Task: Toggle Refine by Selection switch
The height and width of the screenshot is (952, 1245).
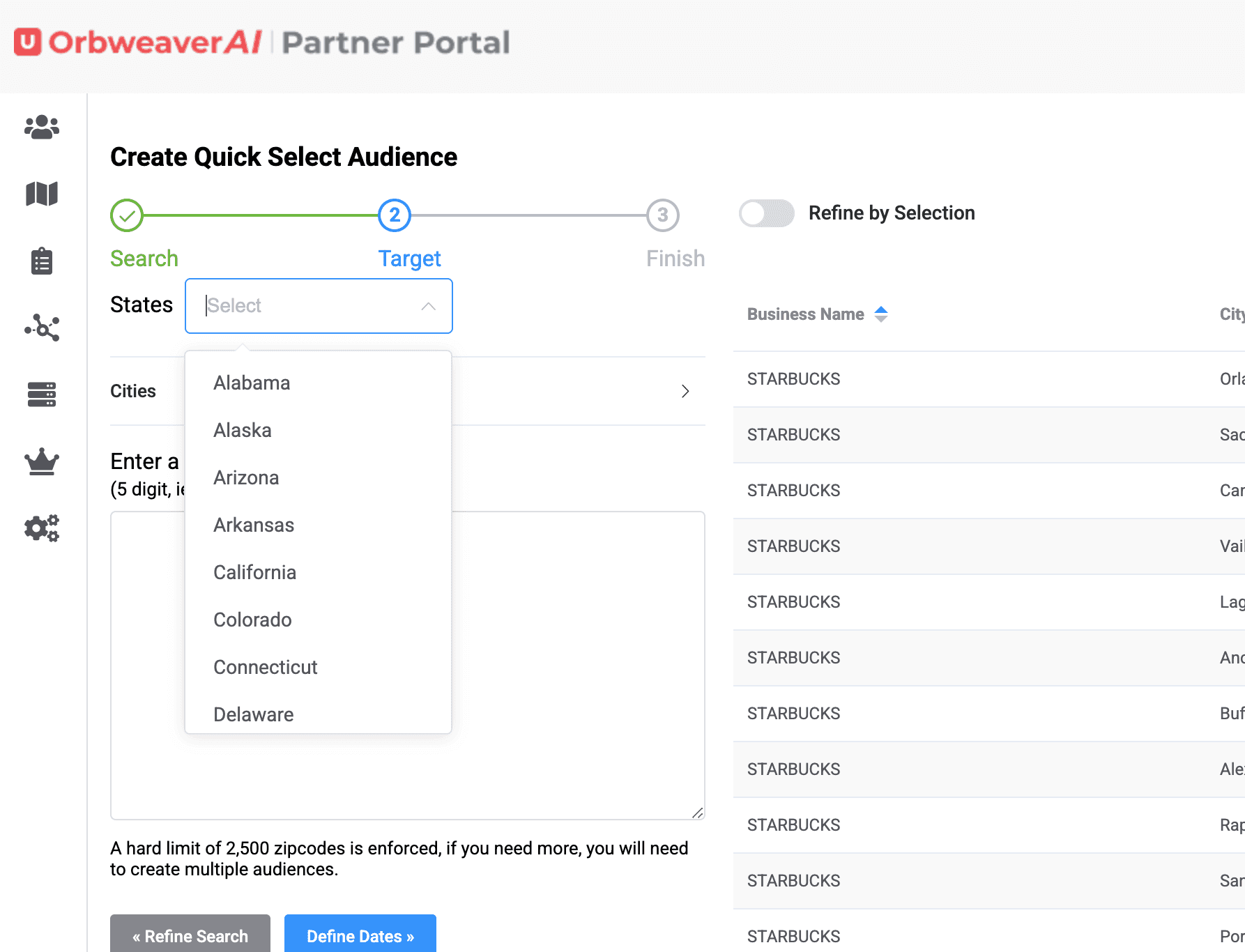Action: tap(767, 213)
